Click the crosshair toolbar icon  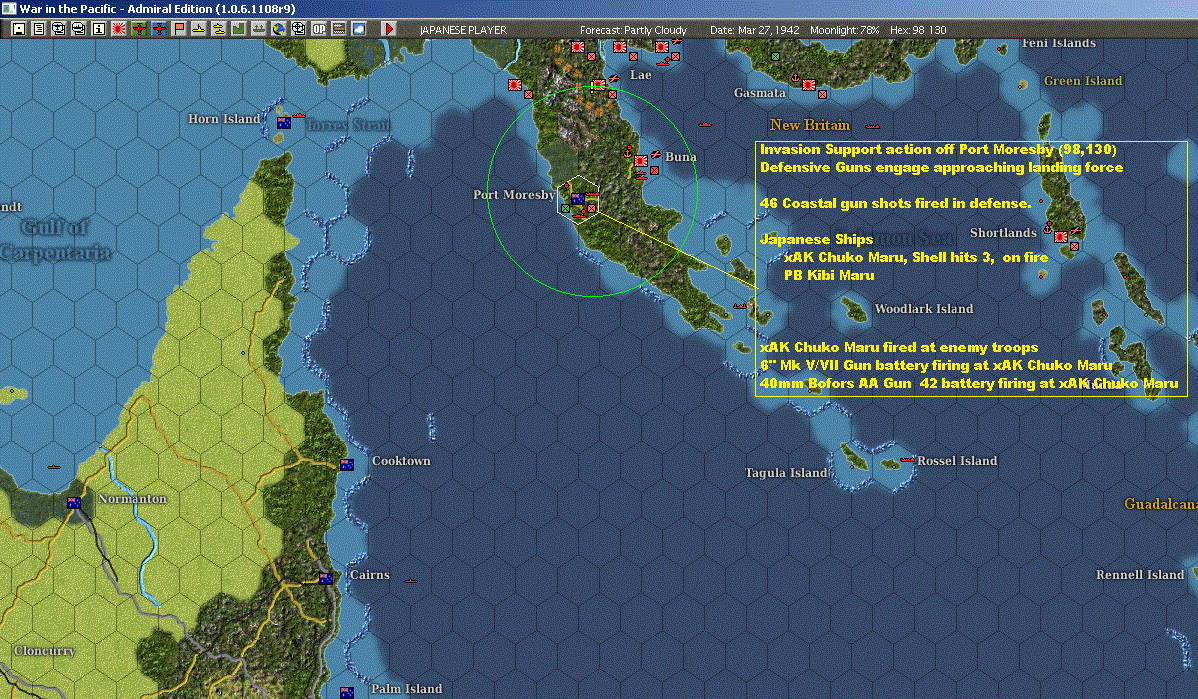[x=298, y=29]
